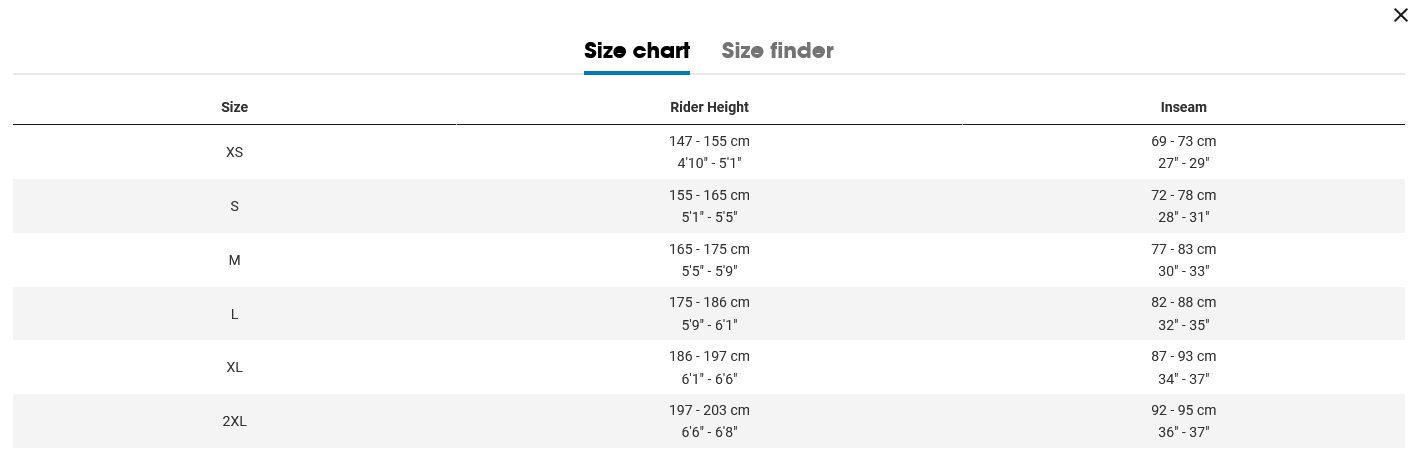Click the 165 - 175 cm height cell

point(709,249)
